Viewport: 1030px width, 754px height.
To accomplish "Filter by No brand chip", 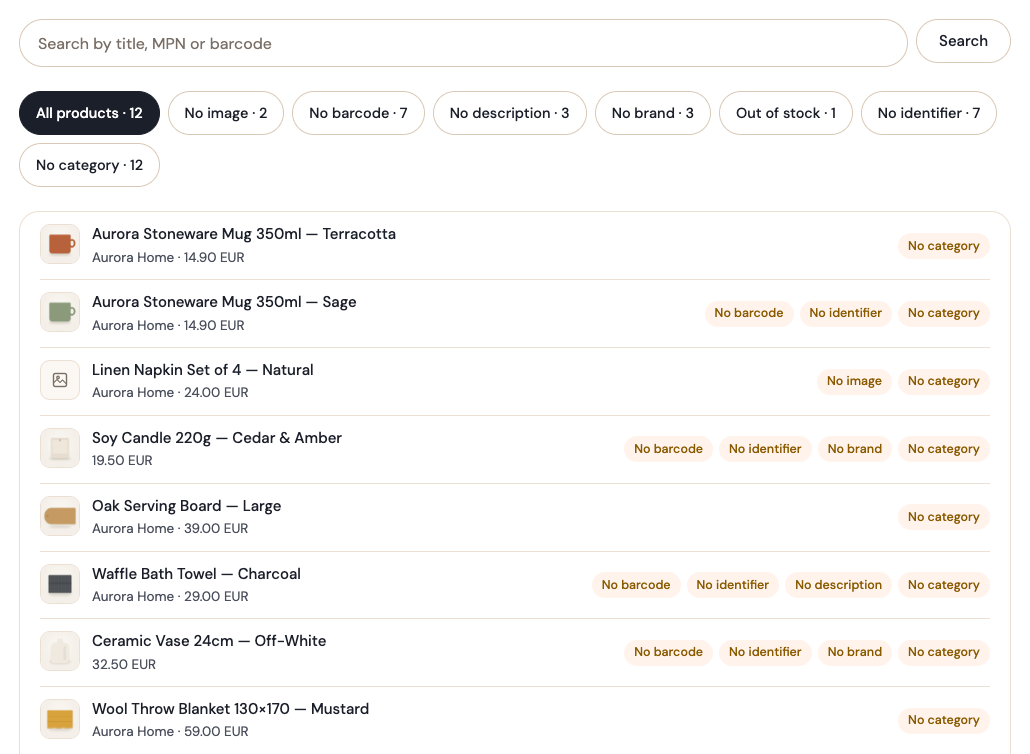I will pyautogui.click(x=653, y=113).
